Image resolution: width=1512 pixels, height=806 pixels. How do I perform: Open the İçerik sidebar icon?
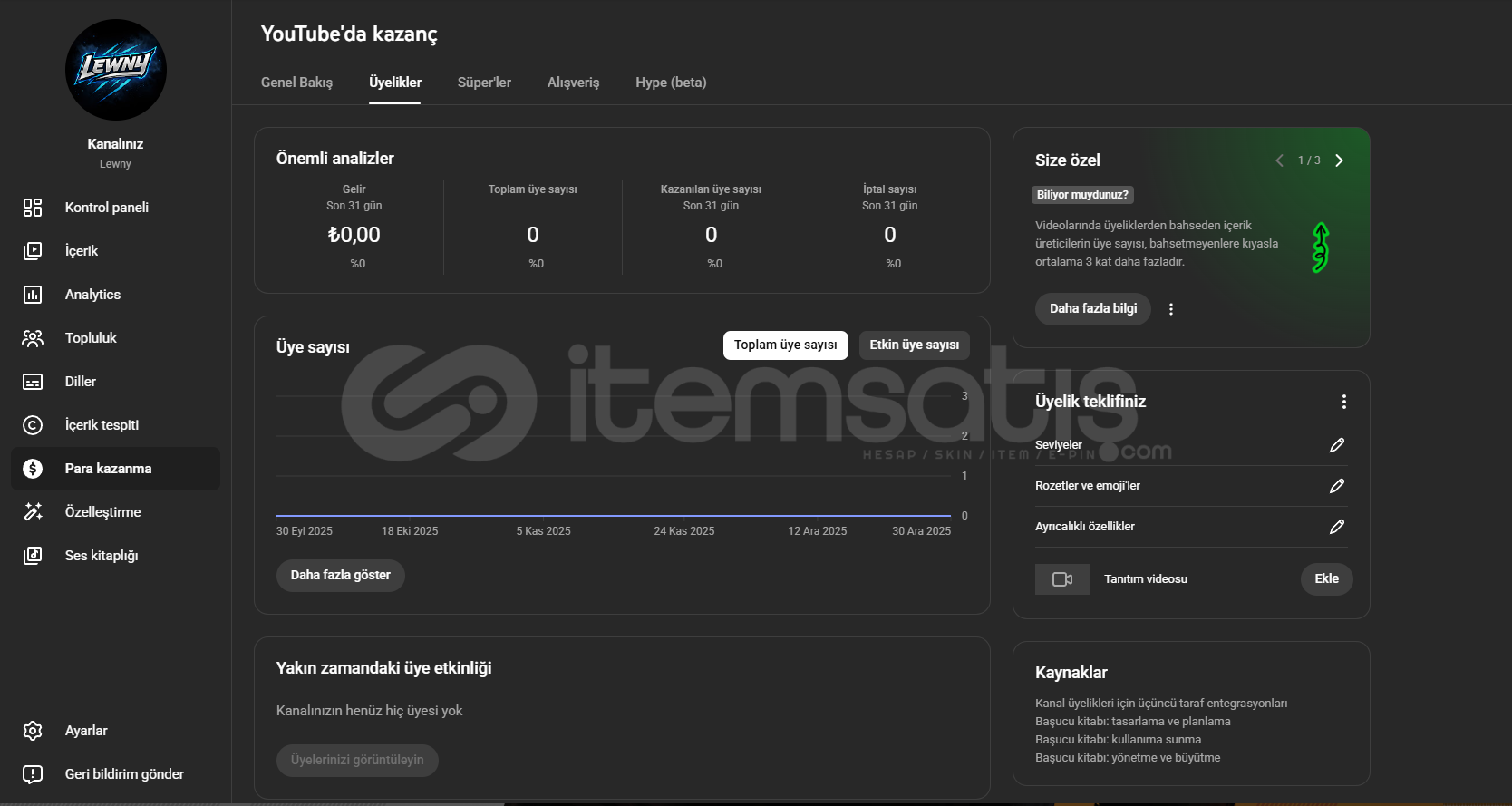coord(33,251)
